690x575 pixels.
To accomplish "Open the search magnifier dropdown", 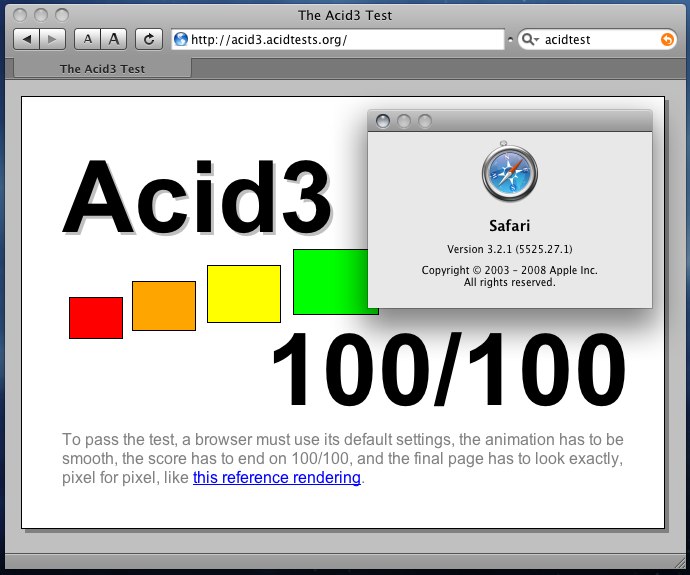I will coord(529,40).
